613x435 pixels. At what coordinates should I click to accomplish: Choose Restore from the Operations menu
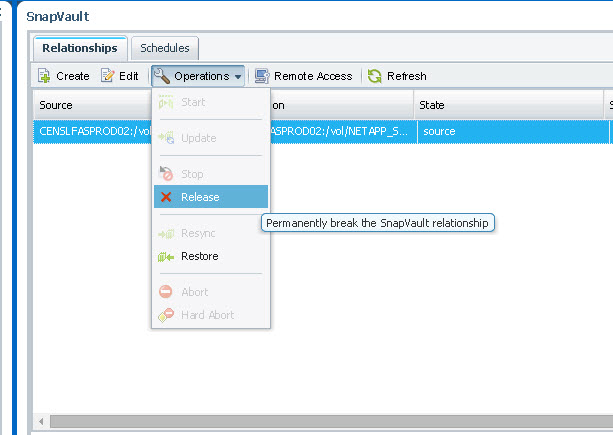pos(211,256)
